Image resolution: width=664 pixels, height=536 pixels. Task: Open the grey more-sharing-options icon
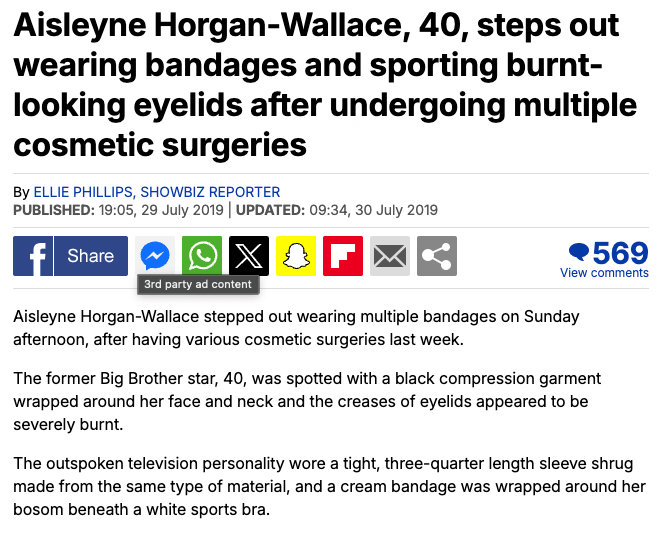pyautogui.click(x=437, y=256)
